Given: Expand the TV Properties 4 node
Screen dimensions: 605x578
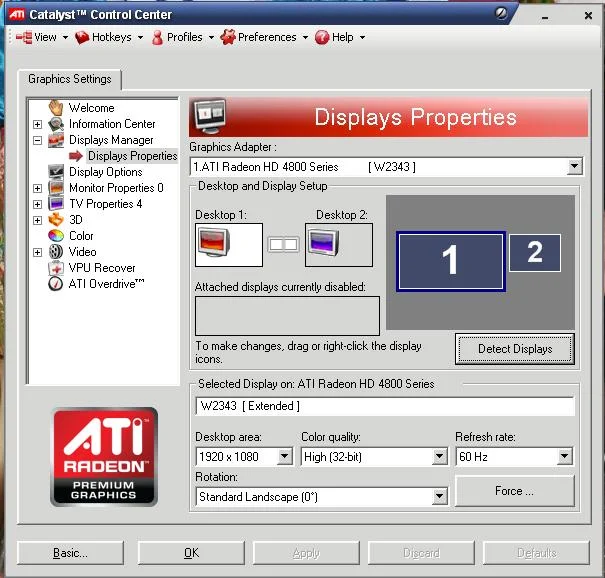Looking at the screenshot, I should click(x=37, y=204).
